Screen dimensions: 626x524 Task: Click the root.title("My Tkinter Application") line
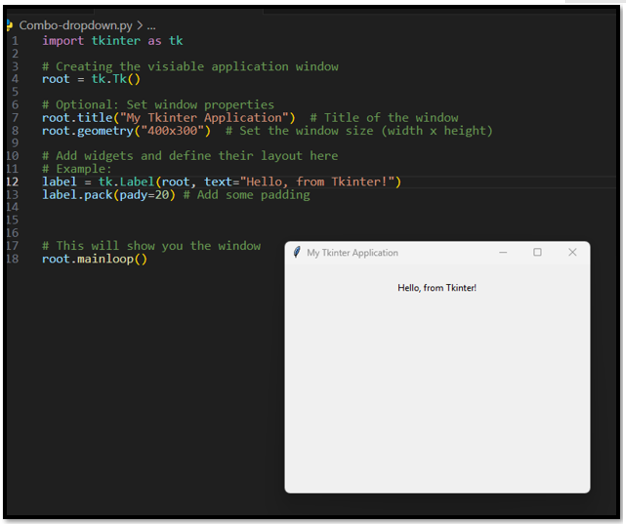(168, 118)
